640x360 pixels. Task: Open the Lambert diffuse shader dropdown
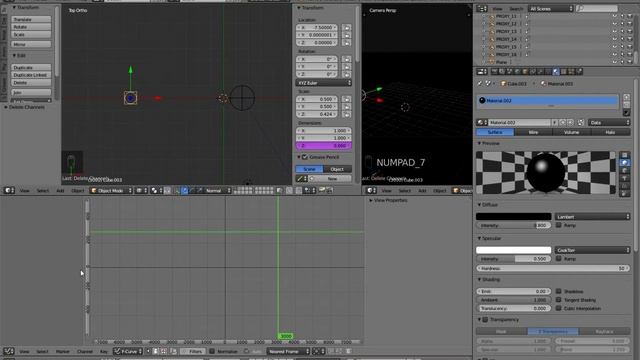click(592, 217)
